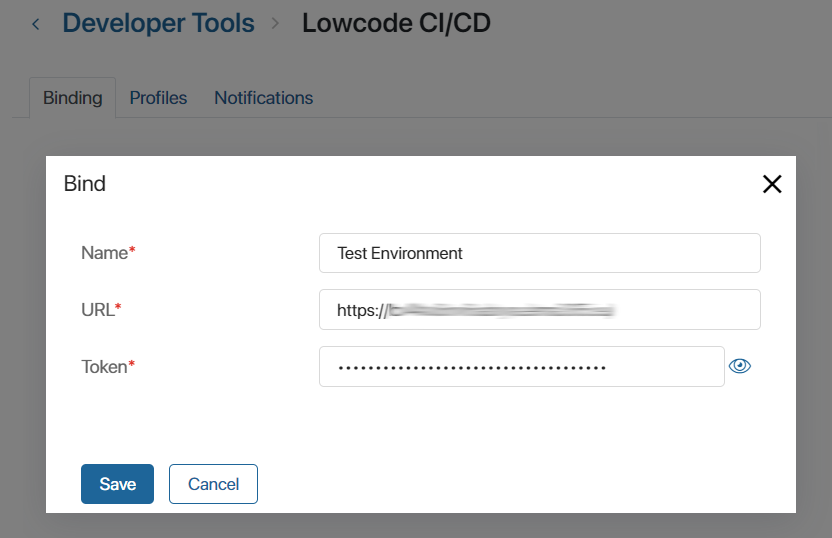
Task: Go back using the left chevron arrow
Action: [x=36, y=24]
